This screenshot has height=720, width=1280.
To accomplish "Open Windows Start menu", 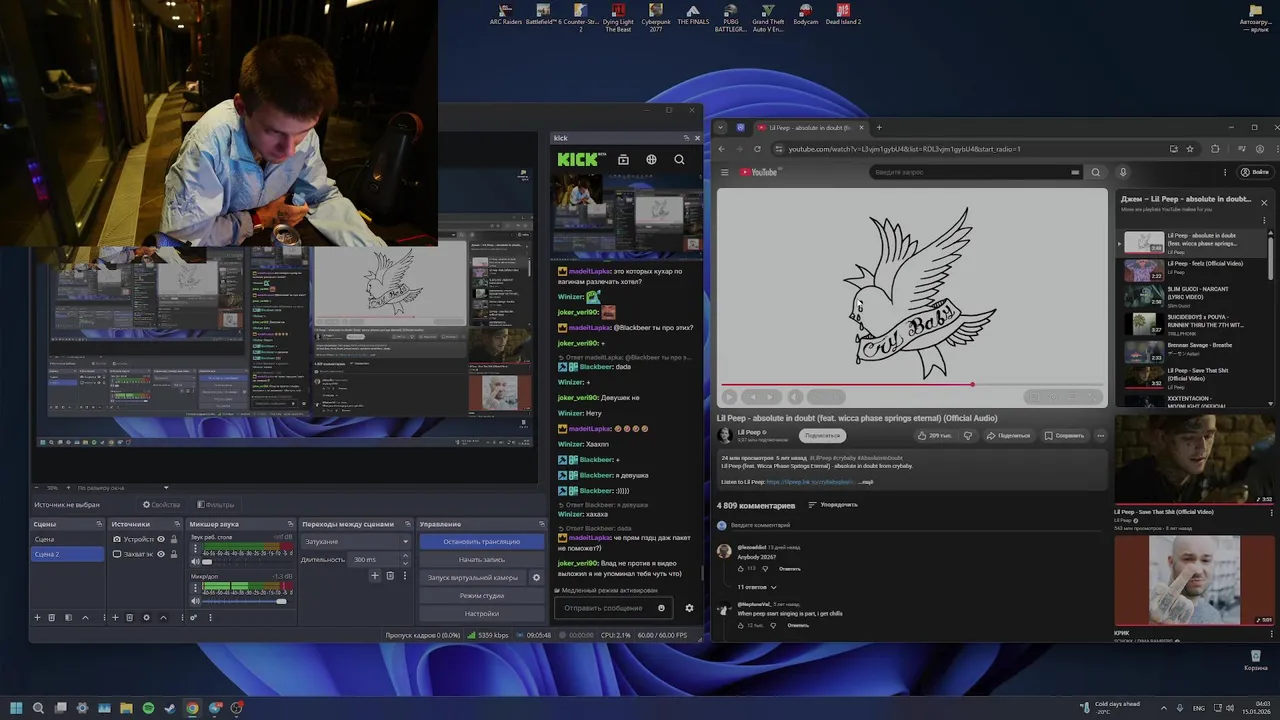I will coord(16,708).
